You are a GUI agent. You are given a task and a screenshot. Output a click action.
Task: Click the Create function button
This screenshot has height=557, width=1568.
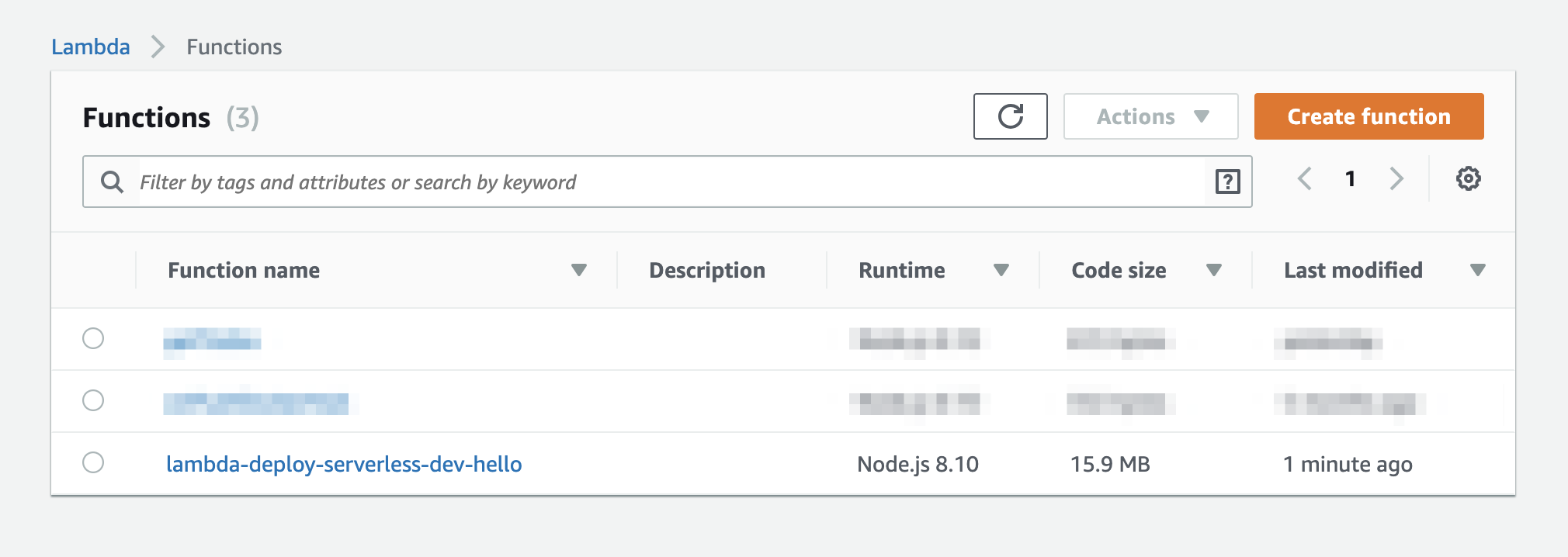(1369, 116)
